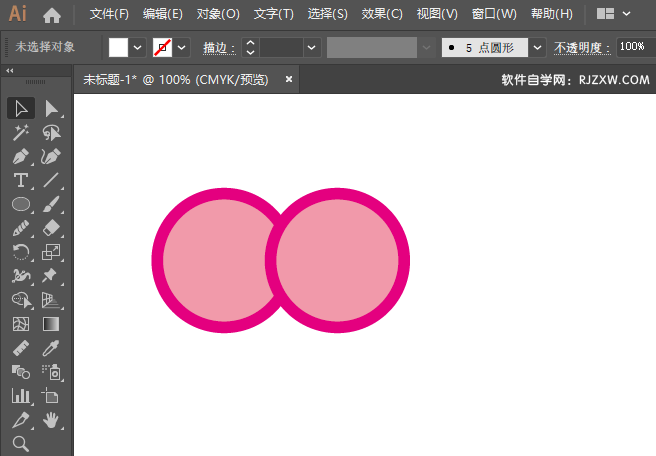This screenshot has height=456, width=656.
Task: Open the stroke color dropdown arrow
Action: 182,47
